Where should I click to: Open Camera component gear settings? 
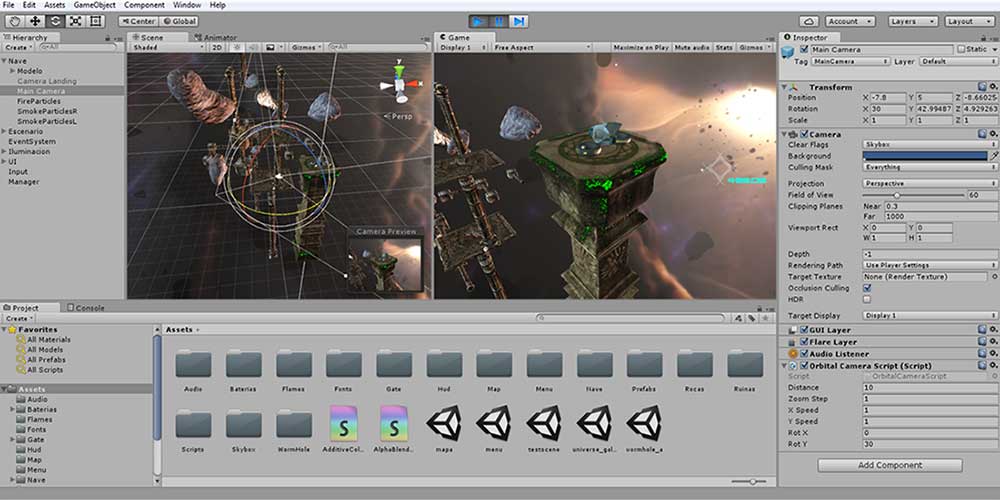tap(993, 134)
